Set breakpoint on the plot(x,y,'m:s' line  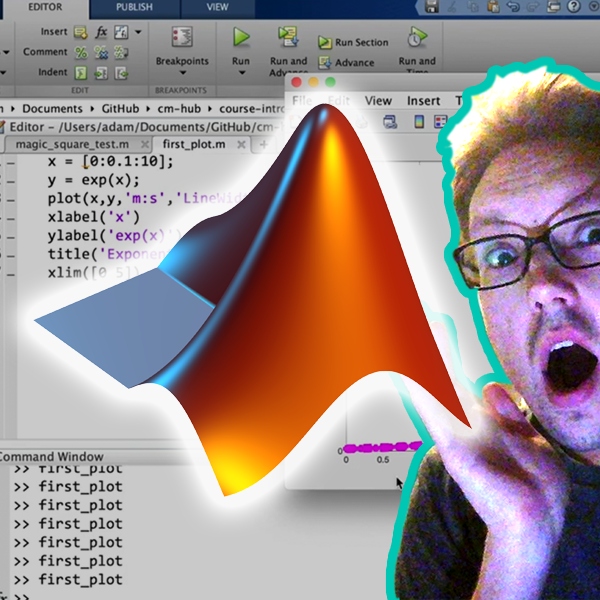click(11, 200)
